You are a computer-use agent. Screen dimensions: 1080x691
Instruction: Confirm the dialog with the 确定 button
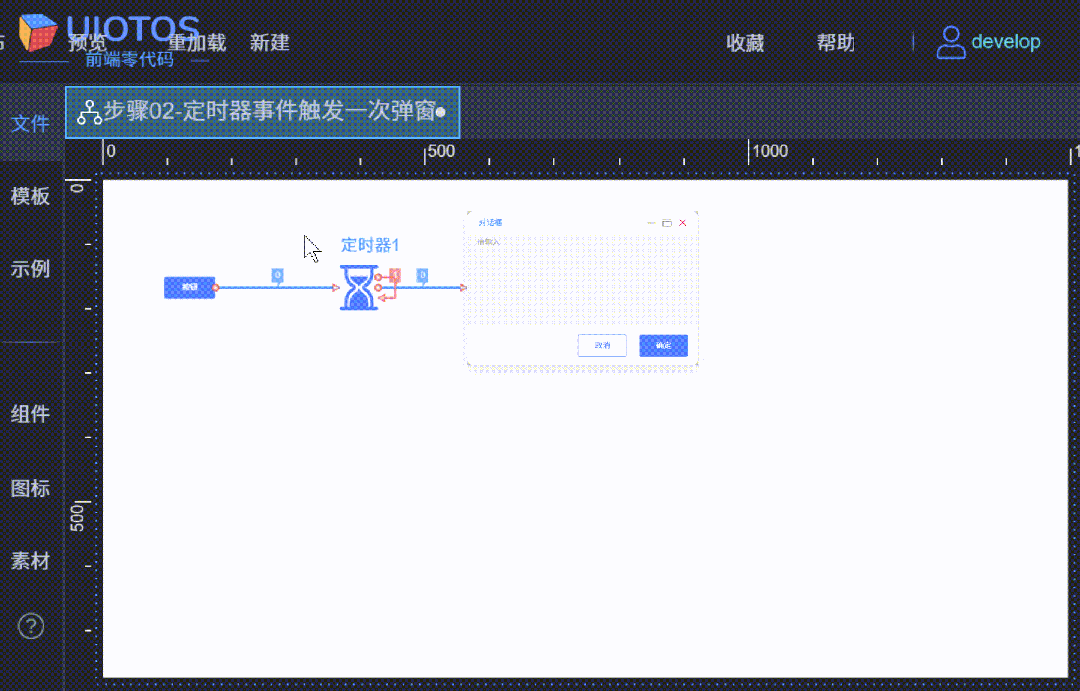point(663,345)
